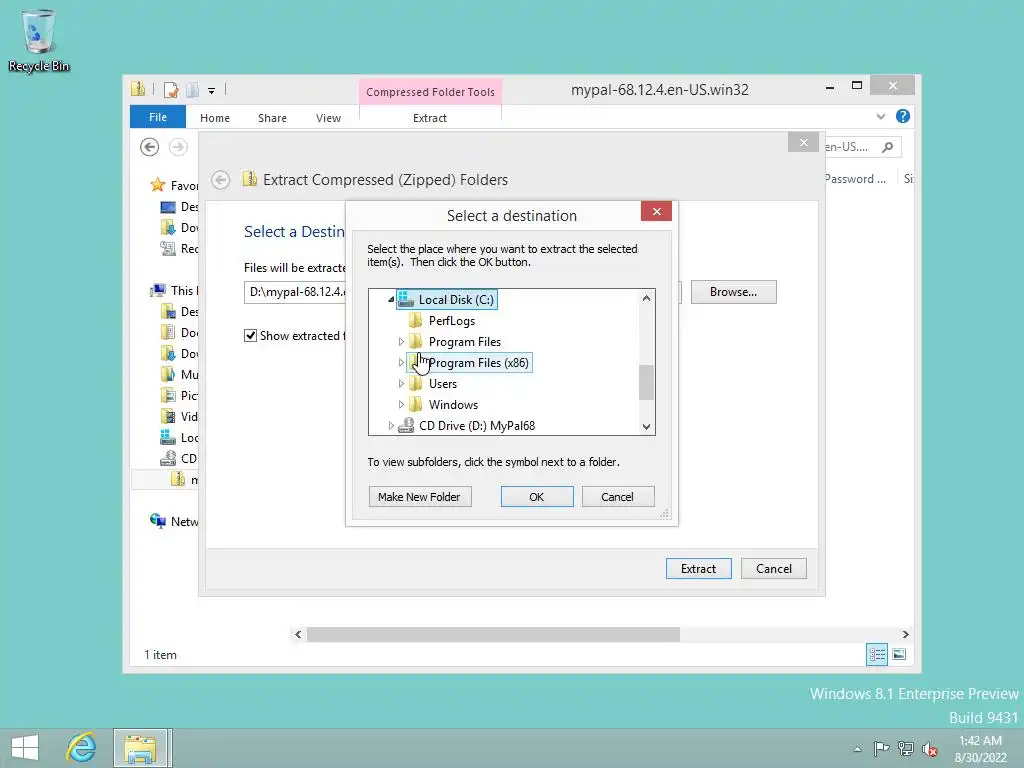Open Explorer help question mark icon
The image size is (1024, 768).
pyautogui.click(x=903, y=116)
